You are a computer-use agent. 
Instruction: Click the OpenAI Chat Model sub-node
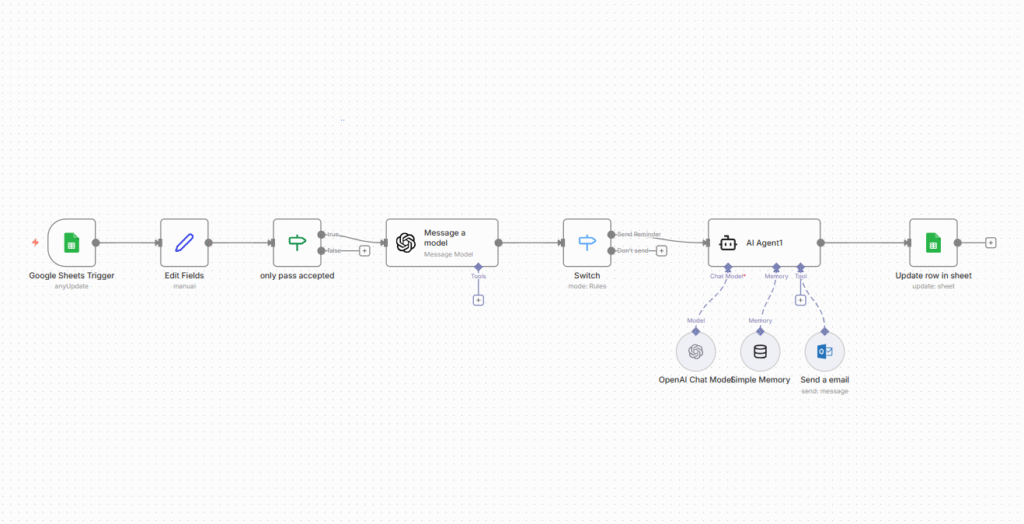pyautogui.click(x=696, y=351)
